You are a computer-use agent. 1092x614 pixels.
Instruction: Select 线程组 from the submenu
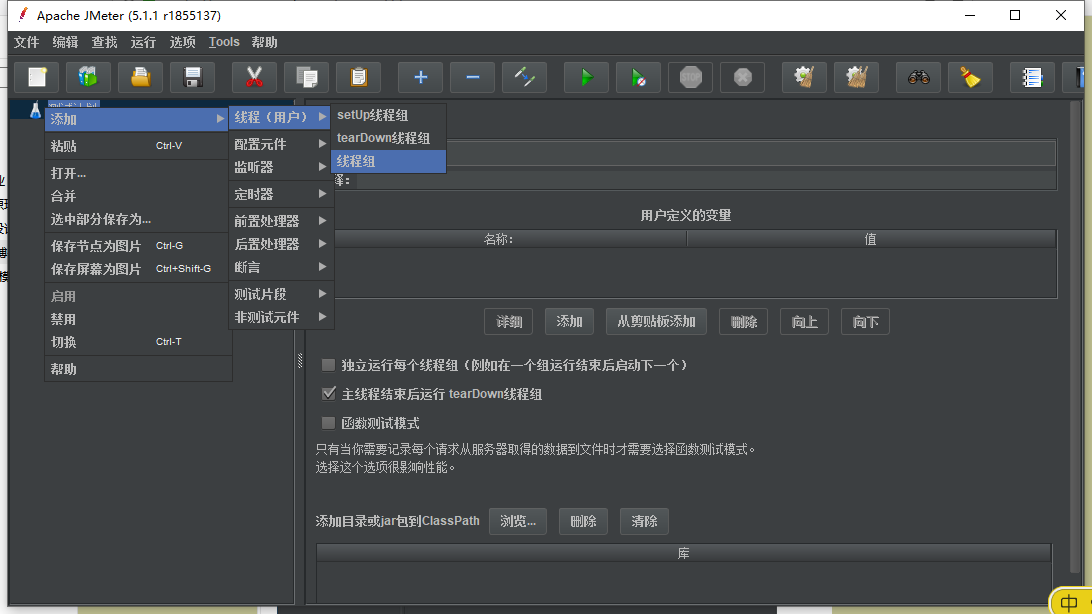point(388,161)
